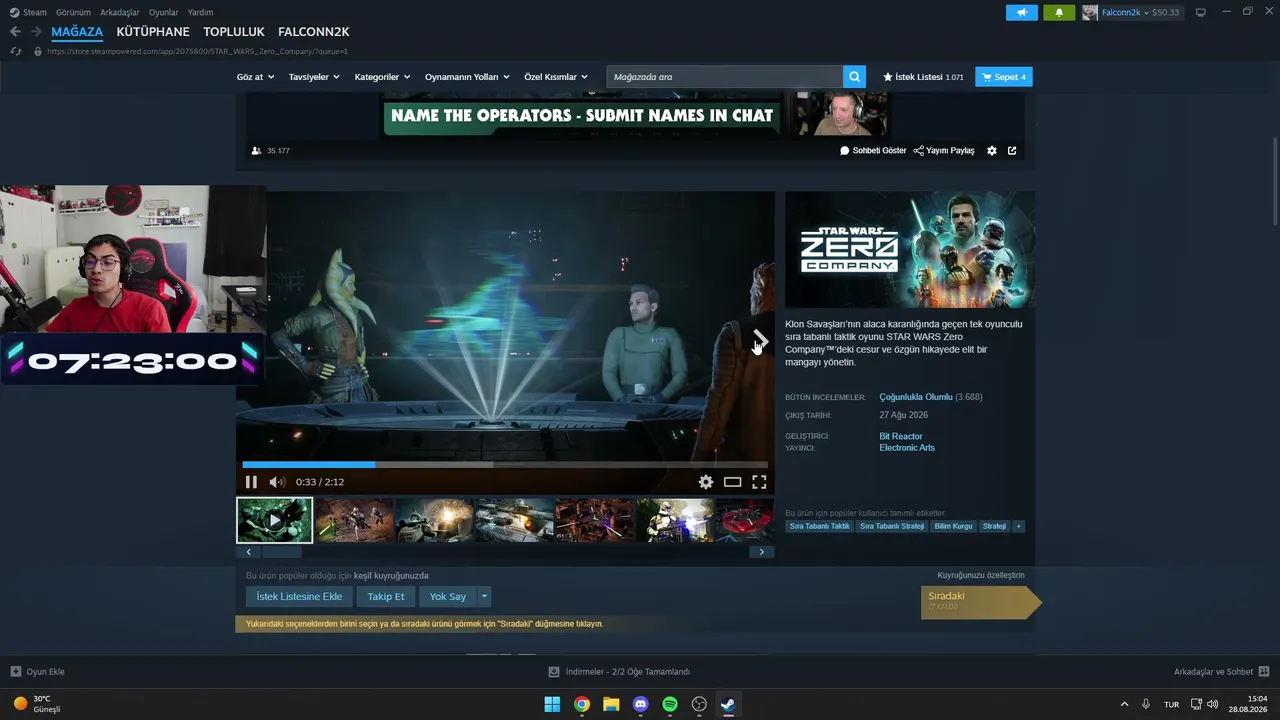Screen dimensions: 1280x720
Task: Open Oynamanın Yolları dropdown
Action: [467, 77]
